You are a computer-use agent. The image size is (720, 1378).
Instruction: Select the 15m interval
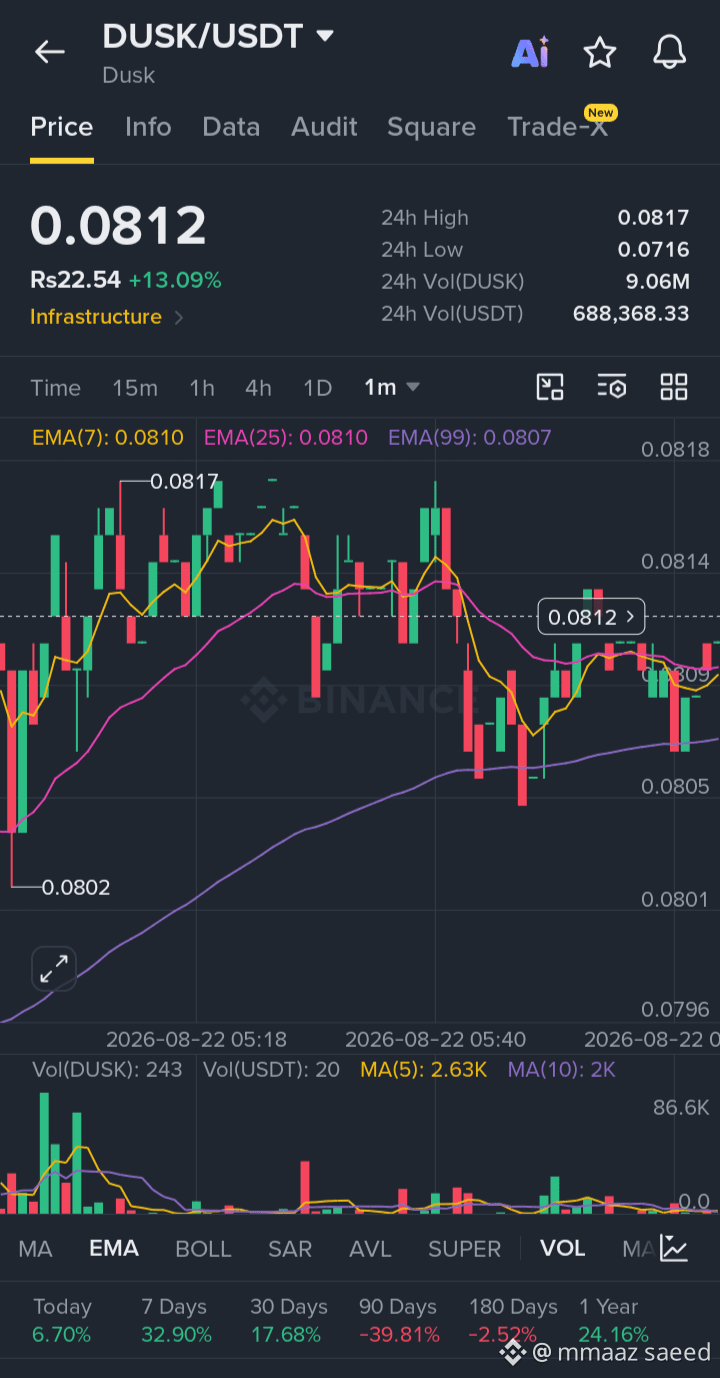135,388
